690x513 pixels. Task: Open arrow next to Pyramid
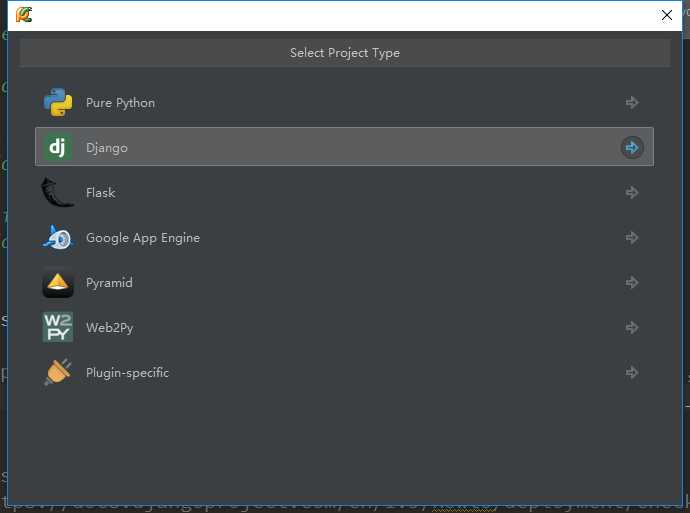pyautogui.click(x=632, y=282)
